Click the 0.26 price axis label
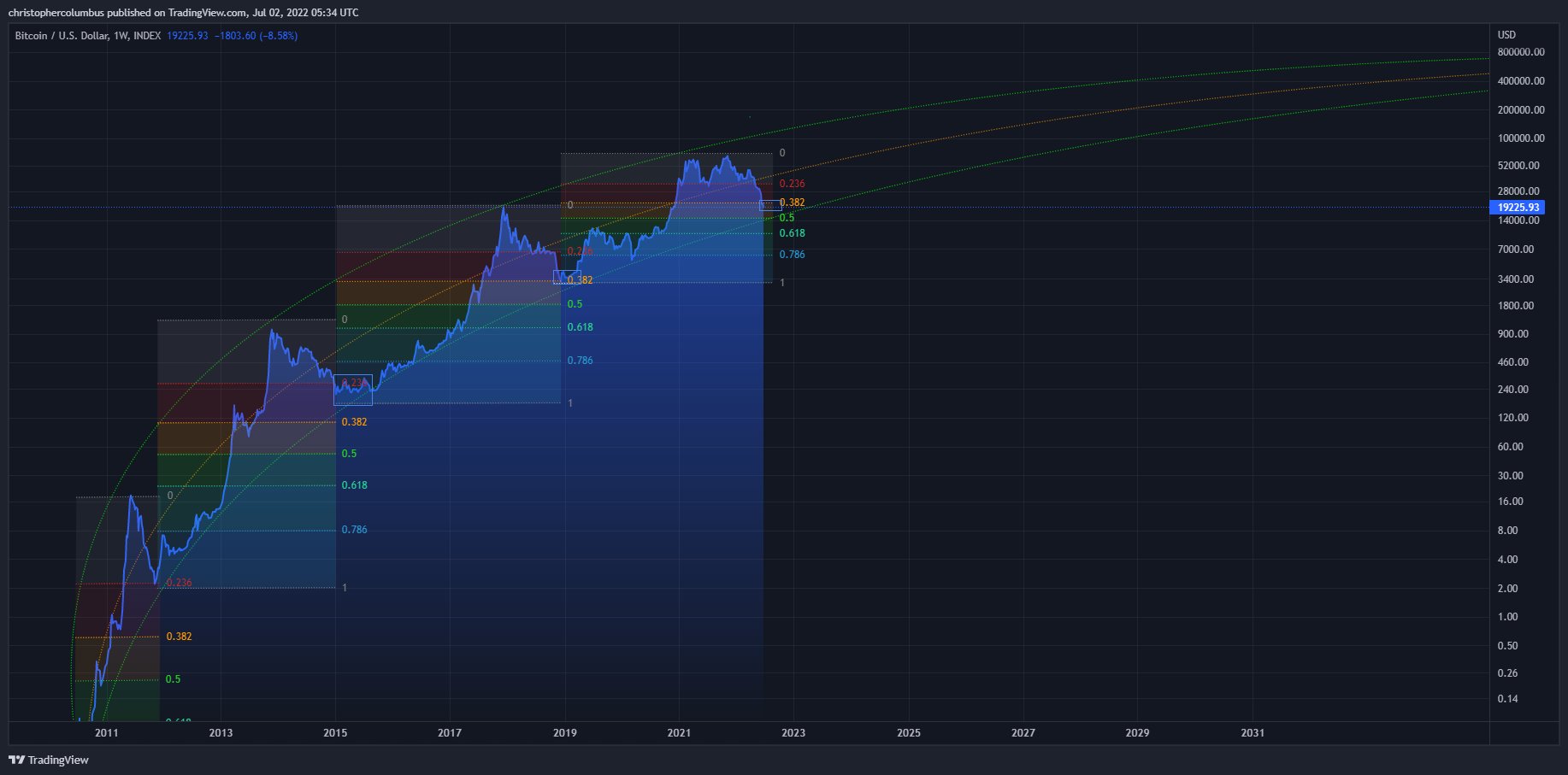1568x775 pixels. [1508, 673]
